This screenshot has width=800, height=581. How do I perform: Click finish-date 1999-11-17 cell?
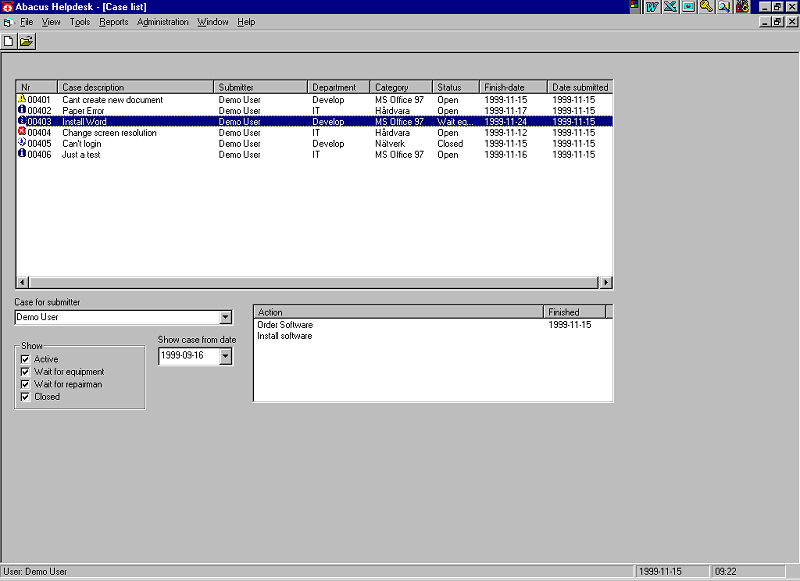[506, 111]
